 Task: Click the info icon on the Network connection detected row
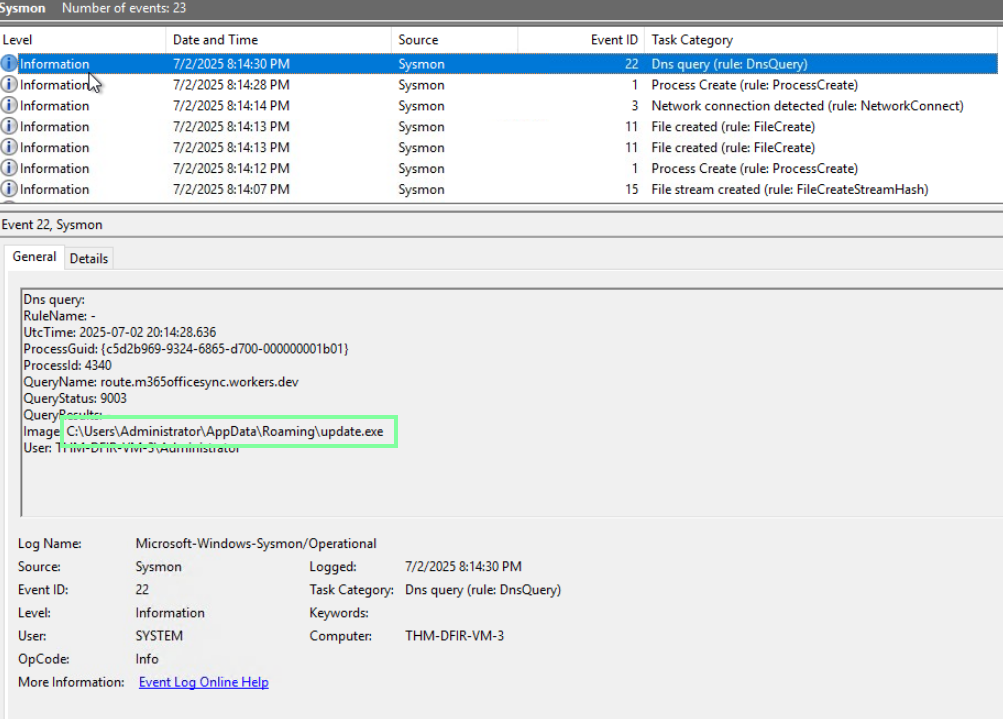point(10,106)
